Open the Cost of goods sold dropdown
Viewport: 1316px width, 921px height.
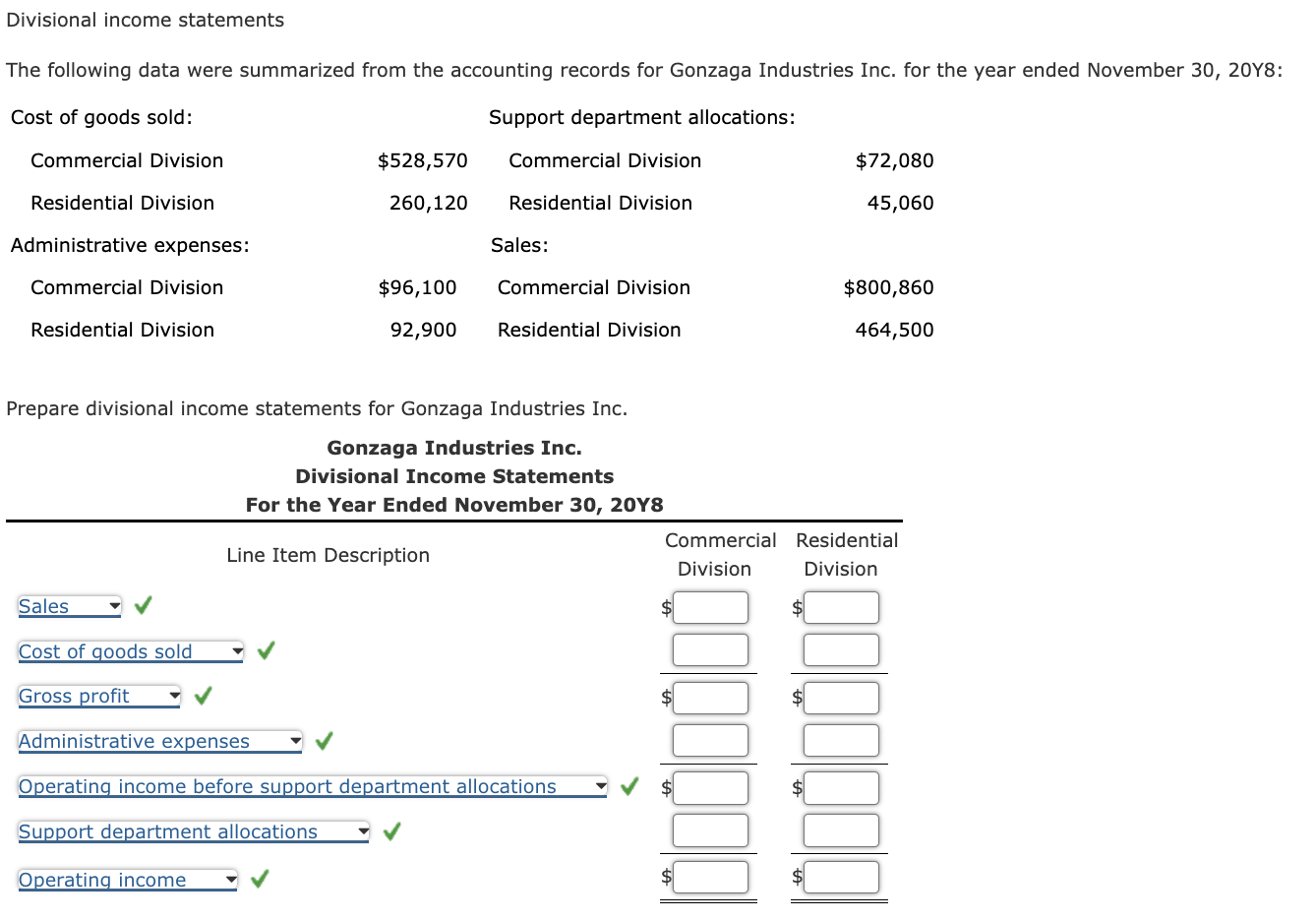(x=131, y=651)
